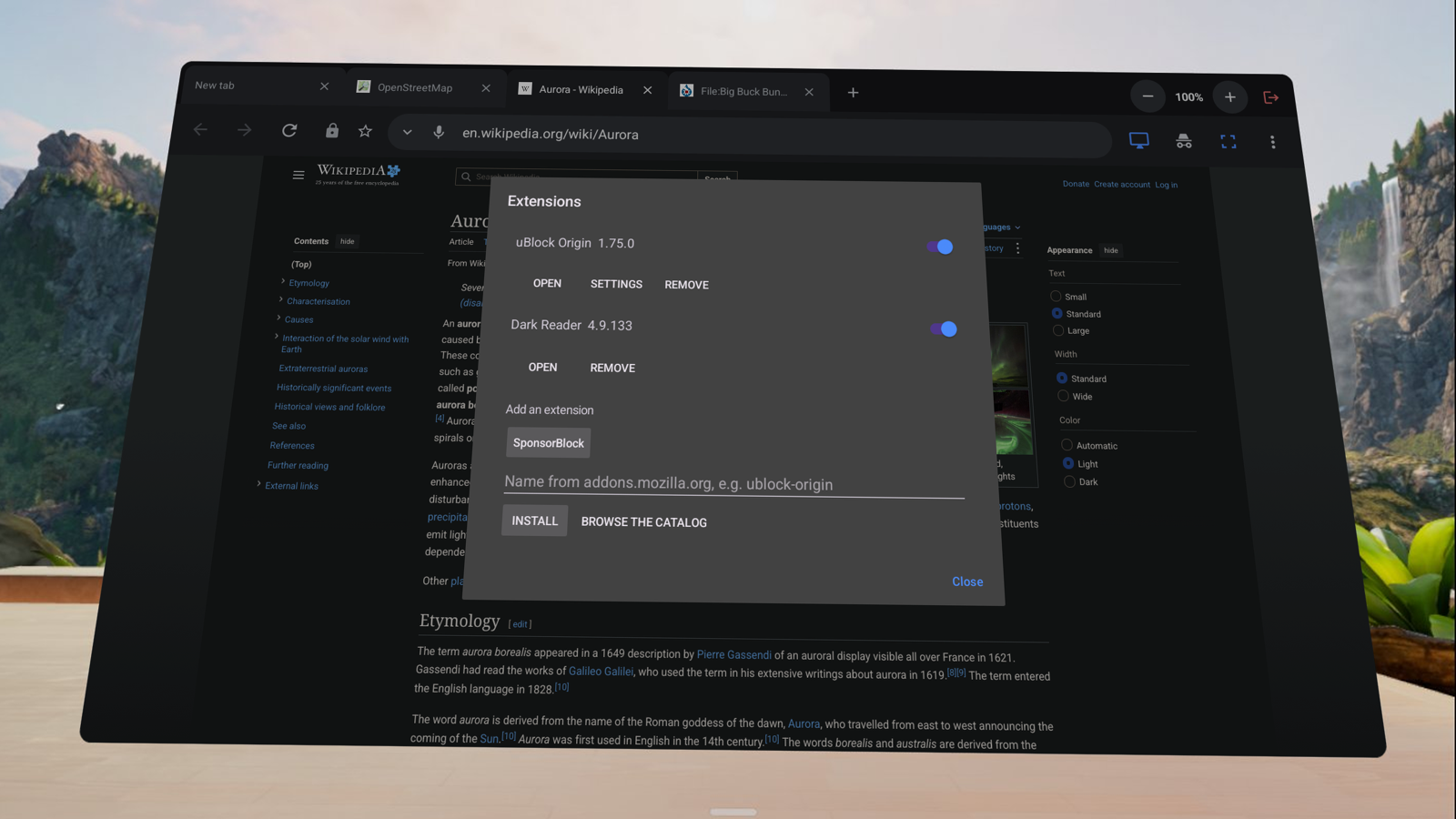The height and width of the screenshot is (819, 1456).
Task: Select Standard text size
Action: click(1057, 313)
